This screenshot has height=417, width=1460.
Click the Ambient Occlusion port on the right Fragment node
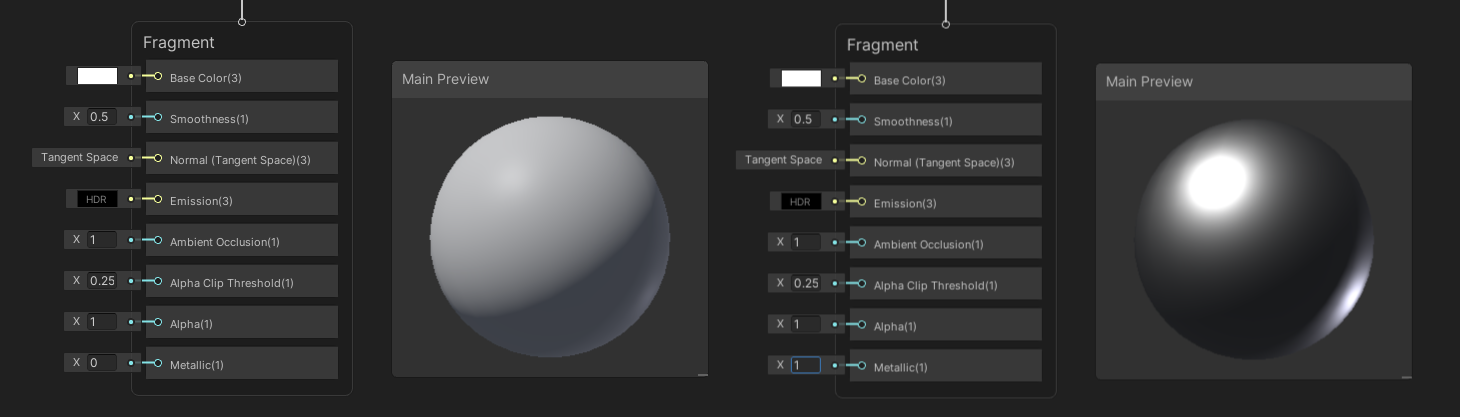[862, 244]
